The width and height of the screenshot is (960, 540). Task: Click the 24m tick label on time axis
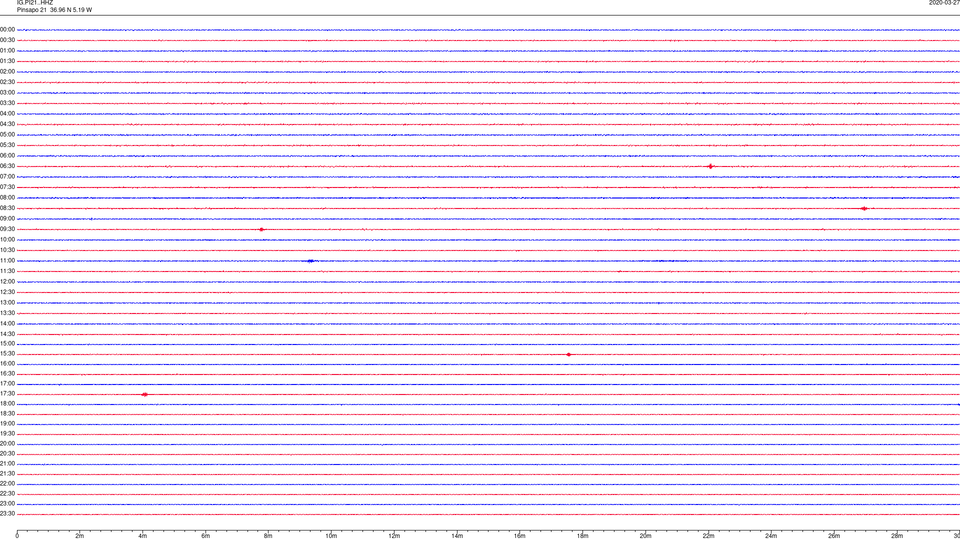[771, 536]
